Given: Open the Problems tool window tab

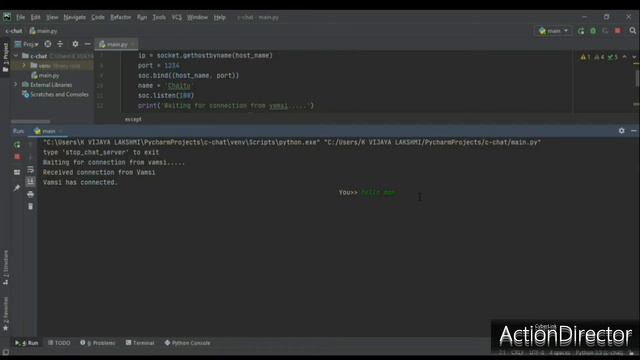Looking at the screenshot, I should click(98, 343).
